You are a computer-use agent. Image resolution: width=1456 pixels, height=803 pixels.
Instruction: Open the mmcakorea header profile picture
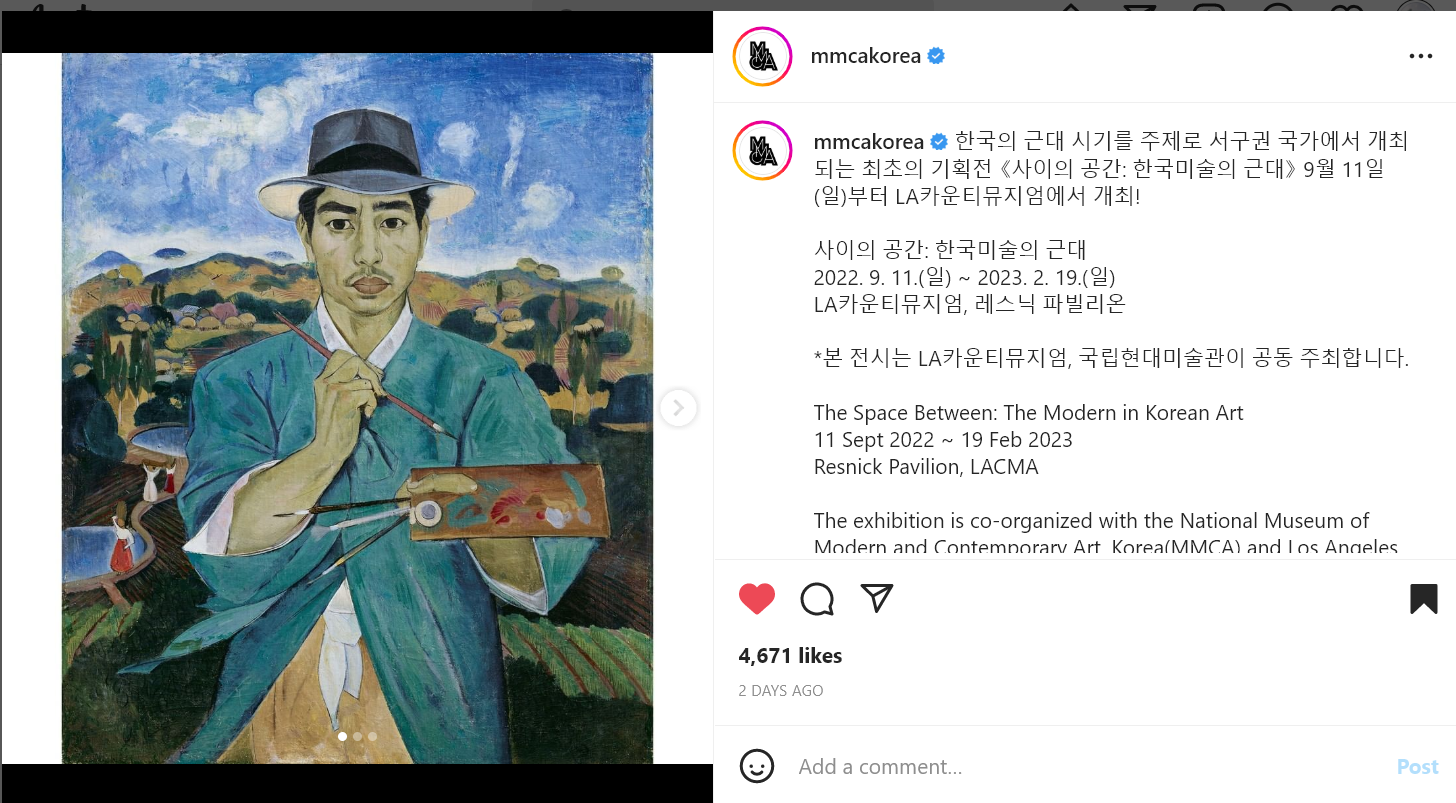coord(762,57)
